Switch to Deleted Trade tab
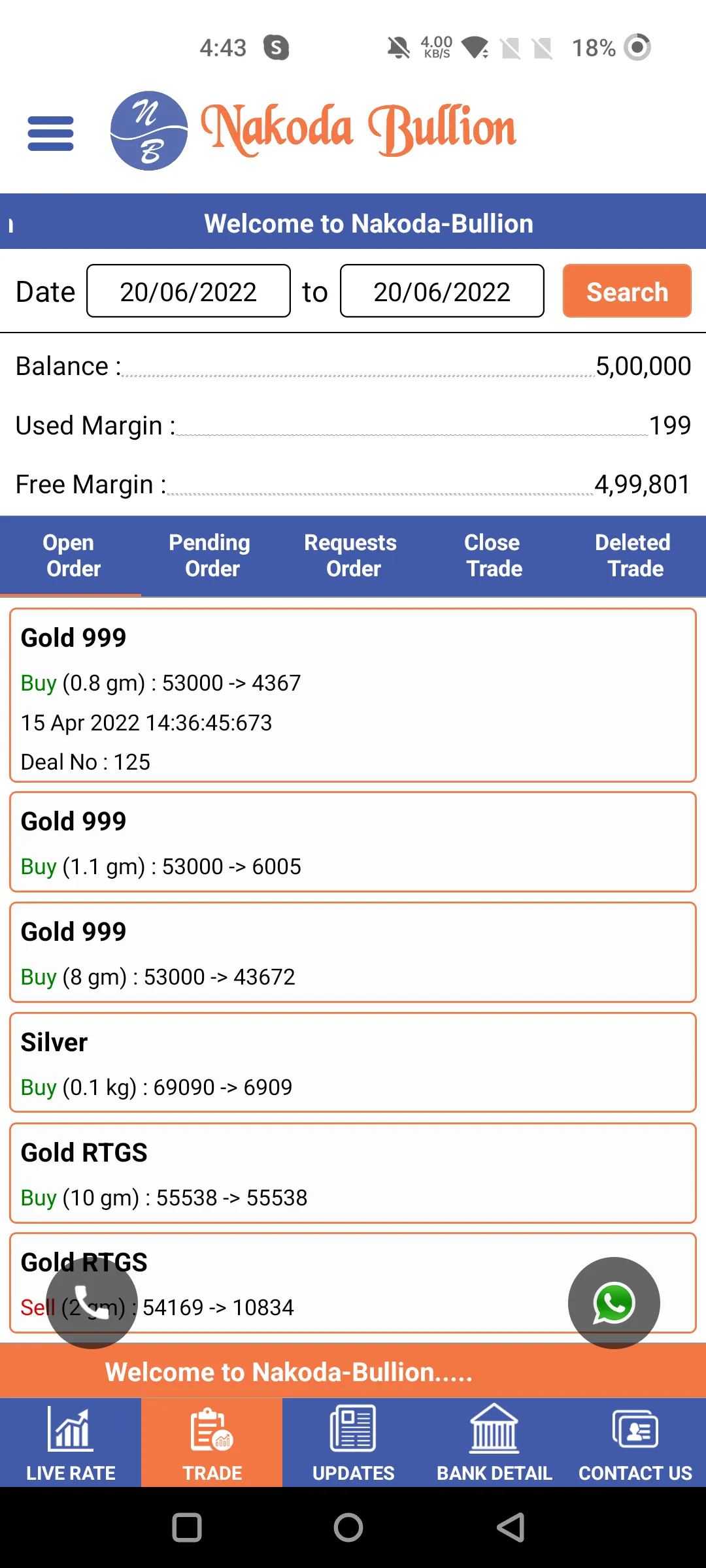Viewport: 706px width, 1568px height. (x=635, y=555)
